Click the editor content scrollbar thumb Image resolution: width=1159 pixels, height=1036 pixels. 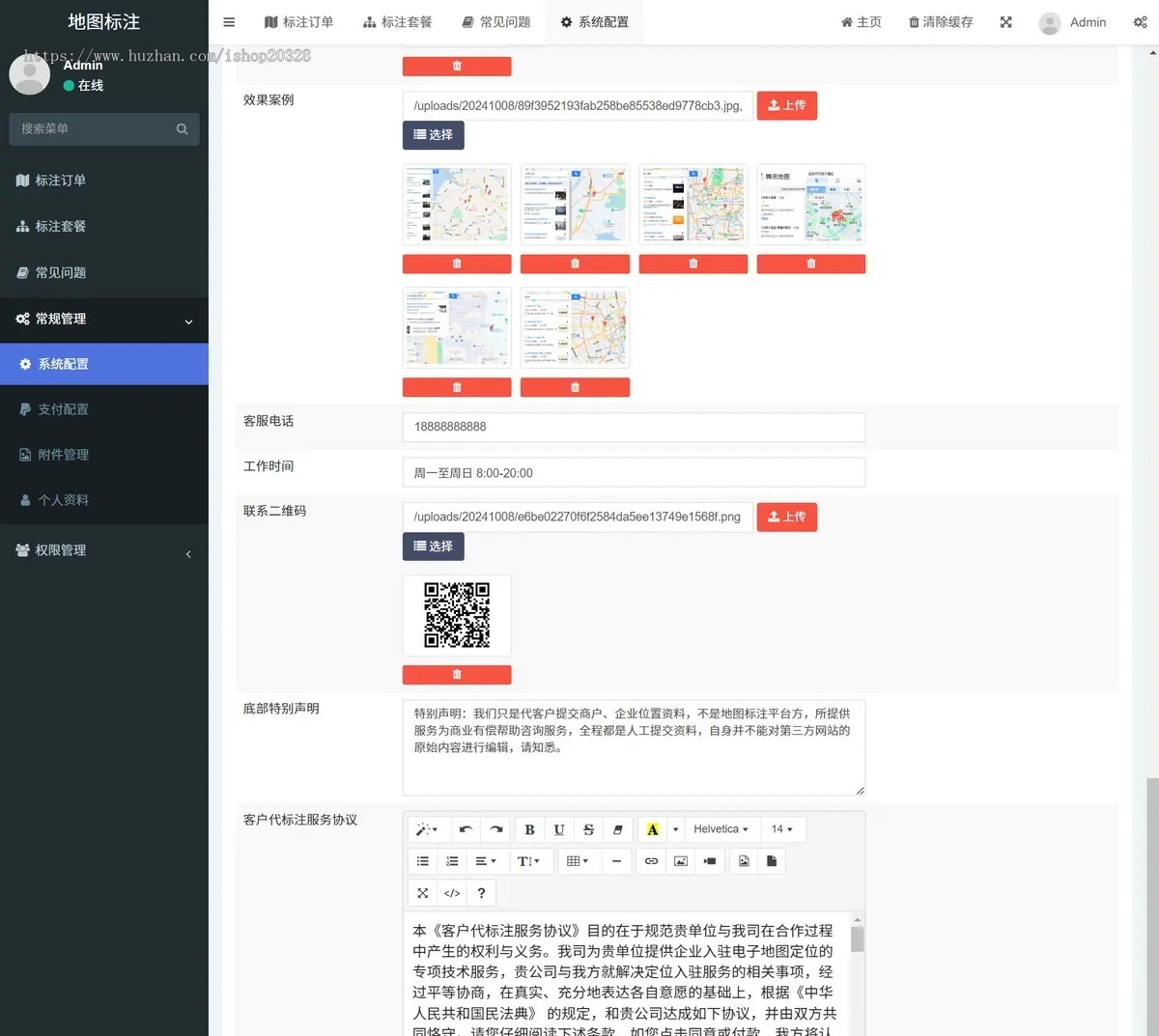pos(857,939)
